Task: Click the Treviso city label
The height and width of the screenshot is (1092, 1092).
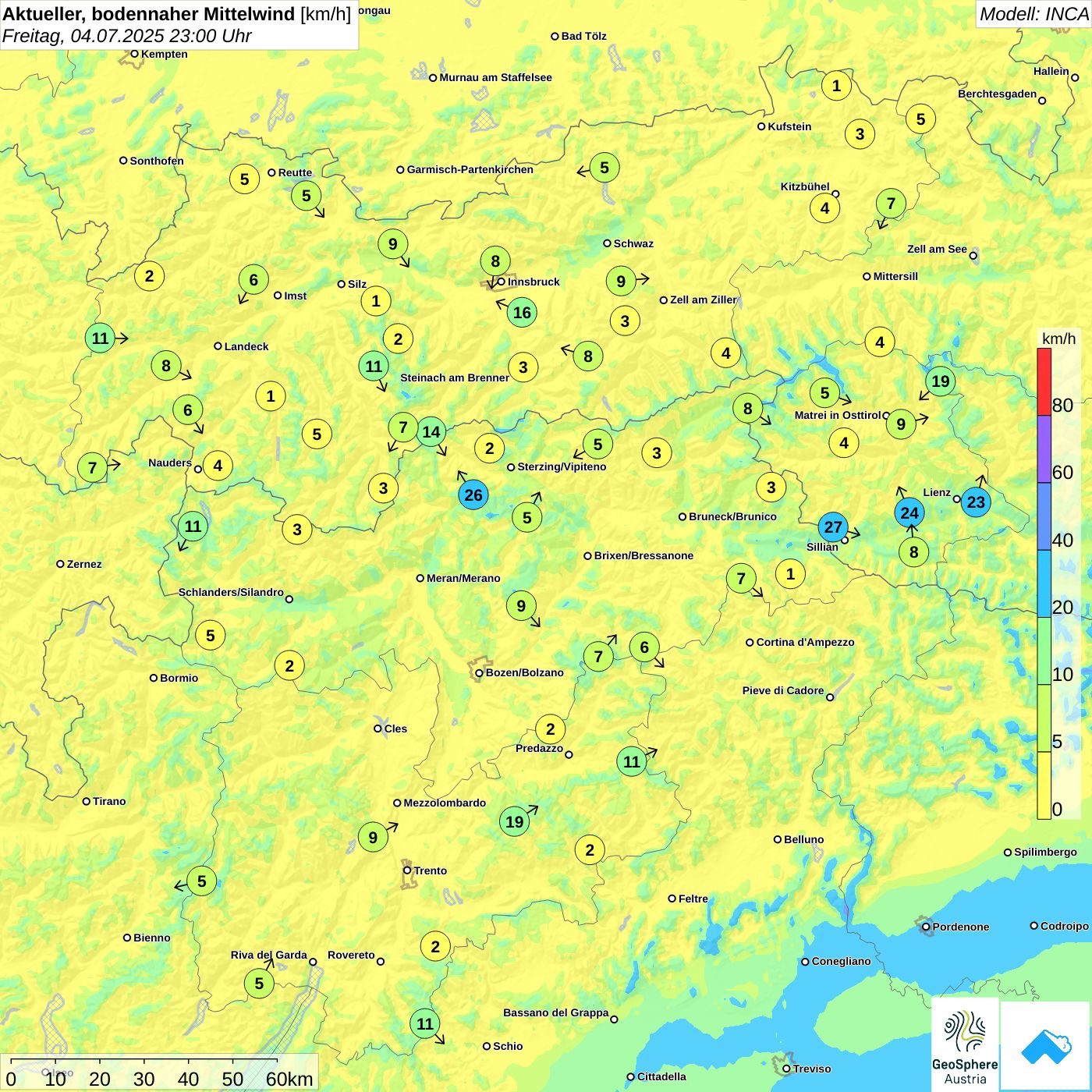Action: point(812,1069)
